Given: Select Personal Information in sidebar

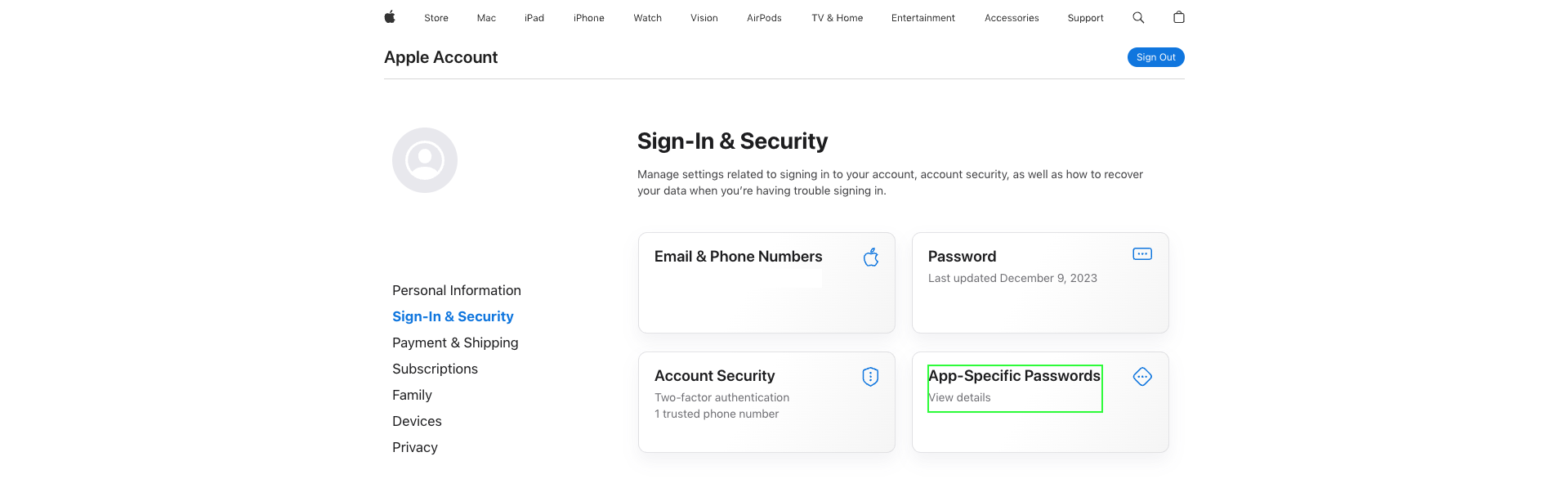Looking at the screenshot, I should [457, 290].
